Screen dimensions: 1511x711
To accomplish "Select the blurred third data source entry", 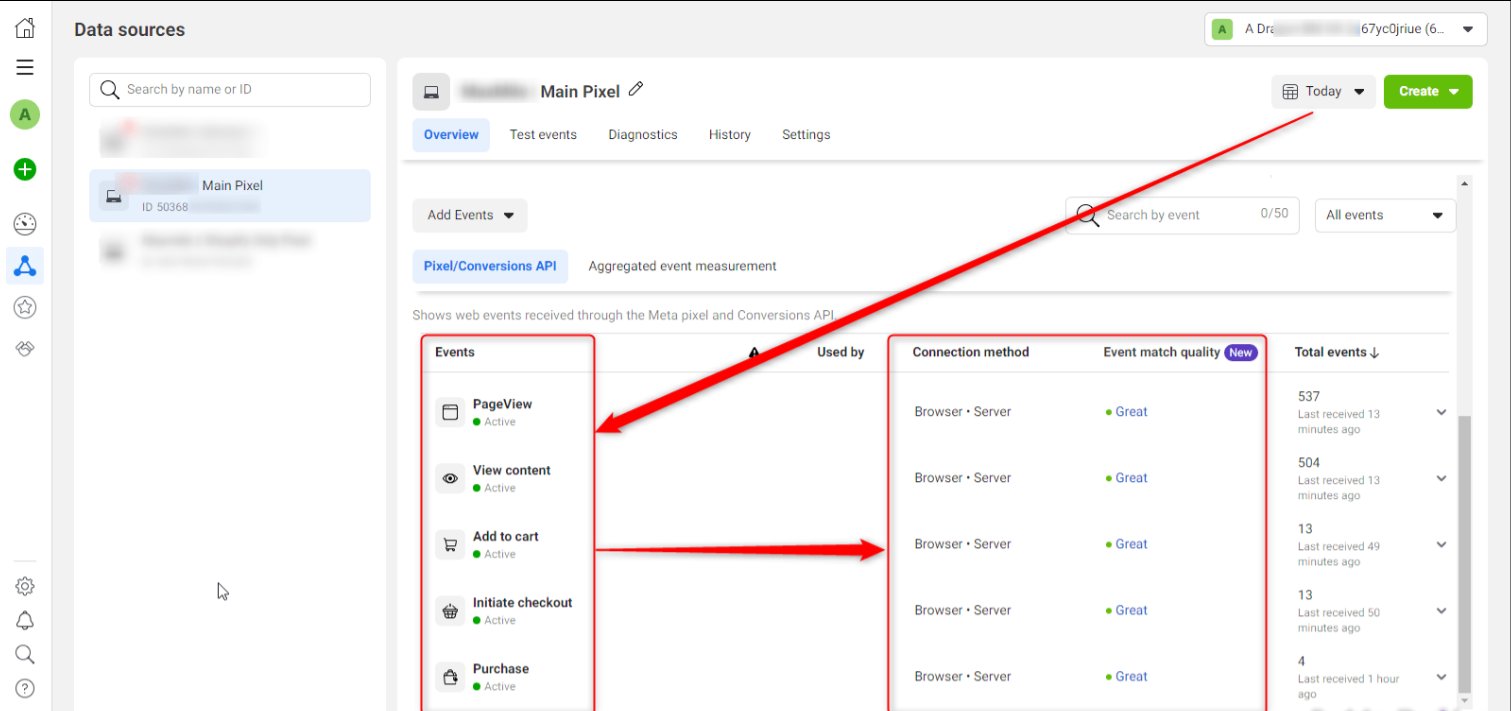I will pos(230,250).
